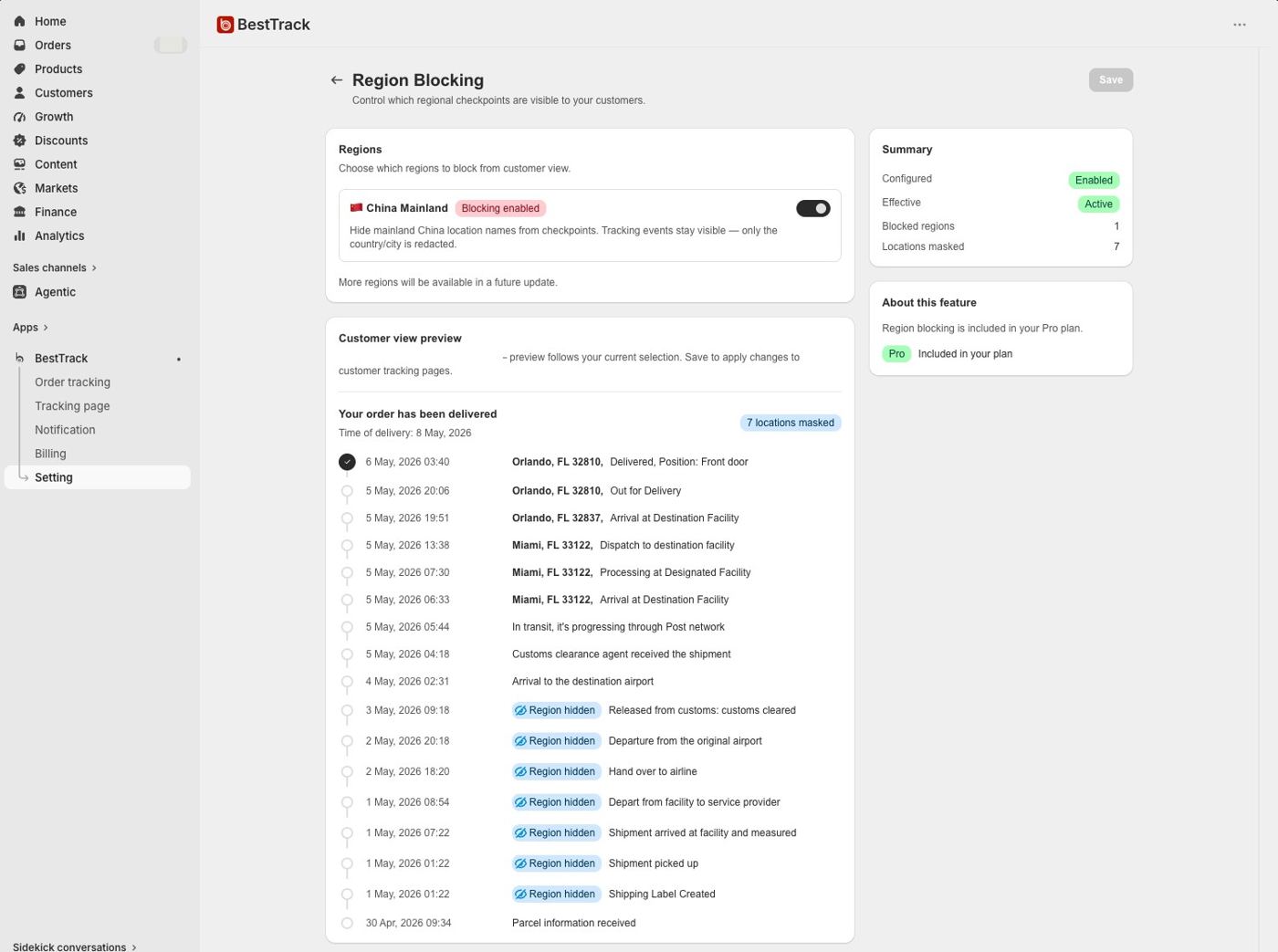
Task: Open the three-dot more options menu
Action: pos(1239,25)
